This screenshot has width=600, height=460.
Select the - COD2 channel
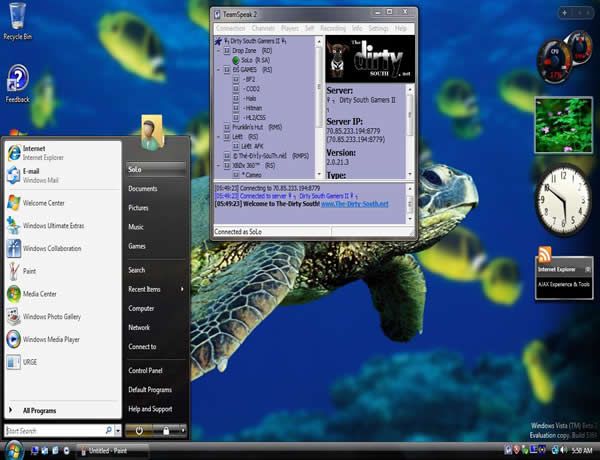pos(251,89)
